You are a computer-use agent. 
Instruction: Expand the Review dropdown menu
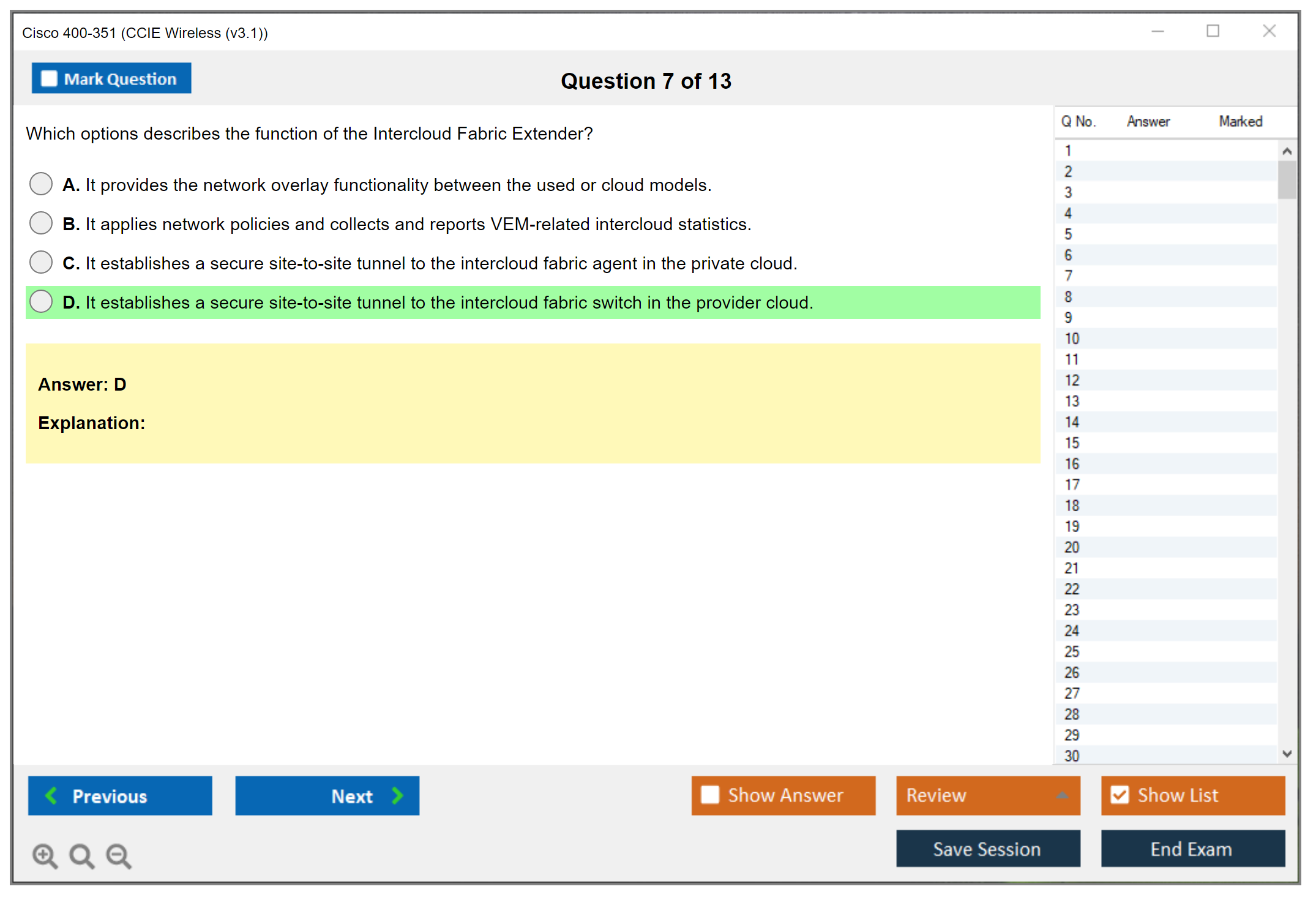(1062, 795)
